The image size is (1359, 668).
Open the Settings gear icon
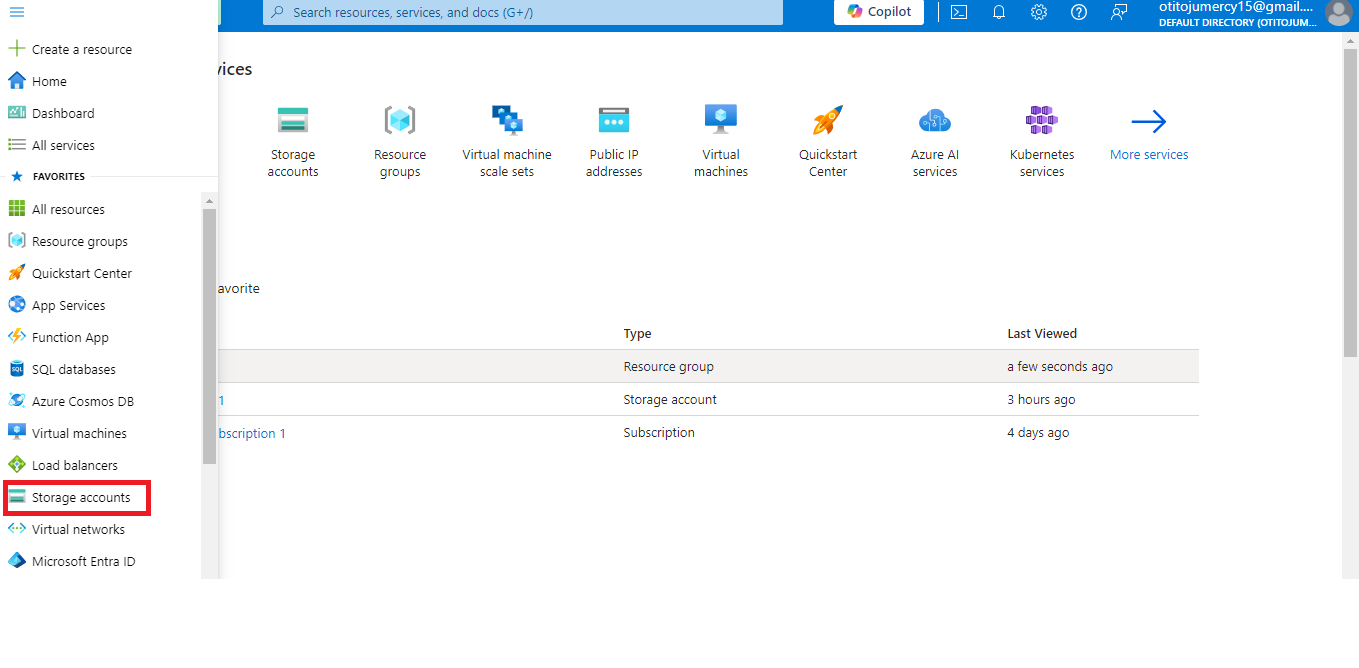[1038, 12]
